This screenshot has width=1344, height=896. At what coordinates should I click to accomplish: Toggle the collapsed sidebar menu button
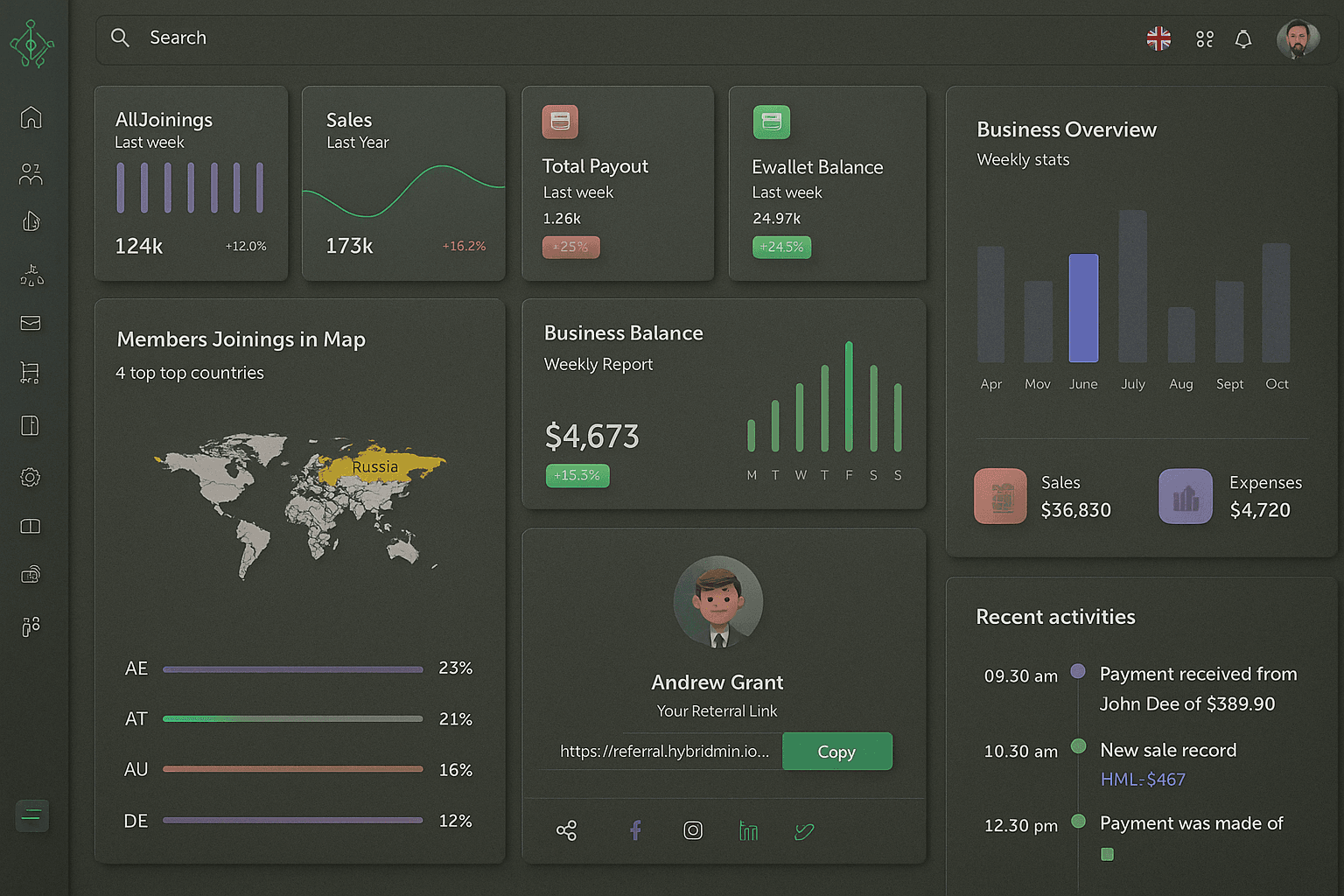coord(31,815)
